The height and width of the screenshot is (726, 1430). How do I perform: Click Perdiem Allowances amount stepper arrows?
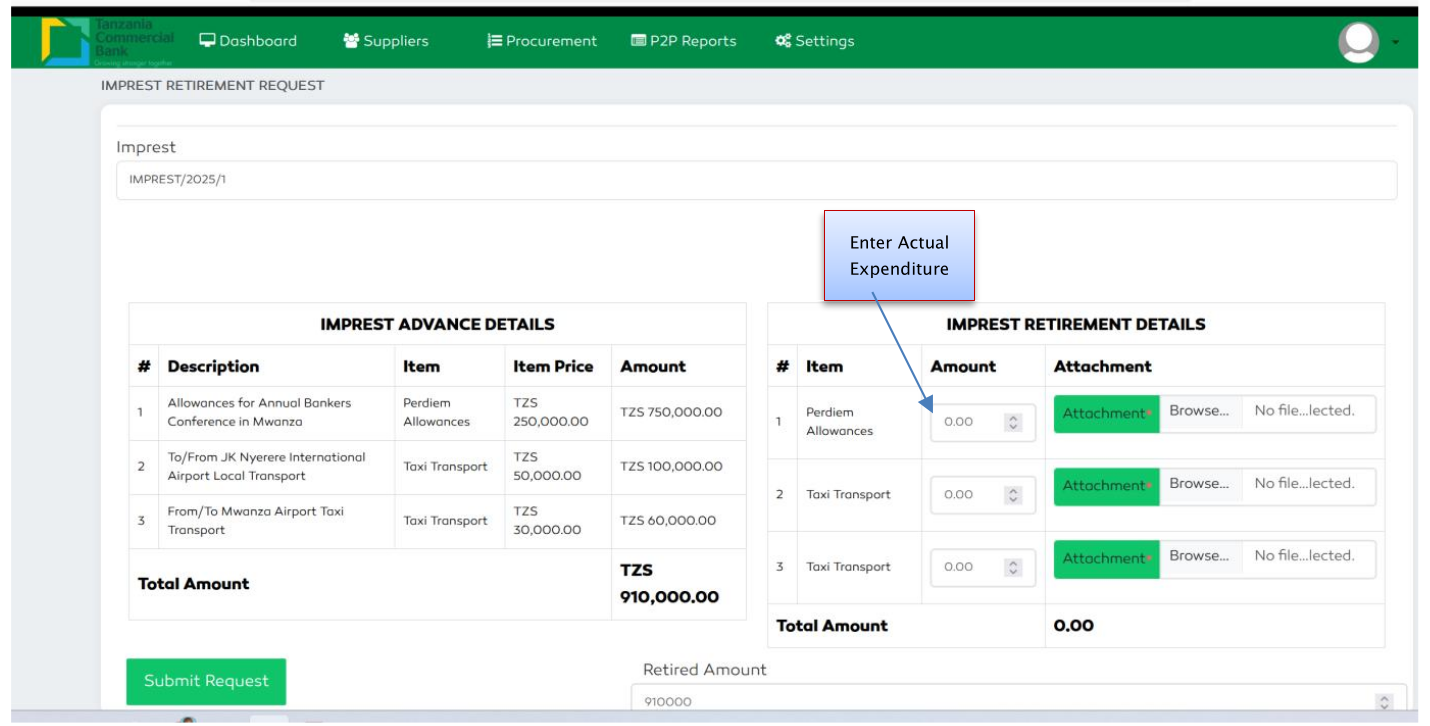pyautogui.click(x=1013, y=422)
